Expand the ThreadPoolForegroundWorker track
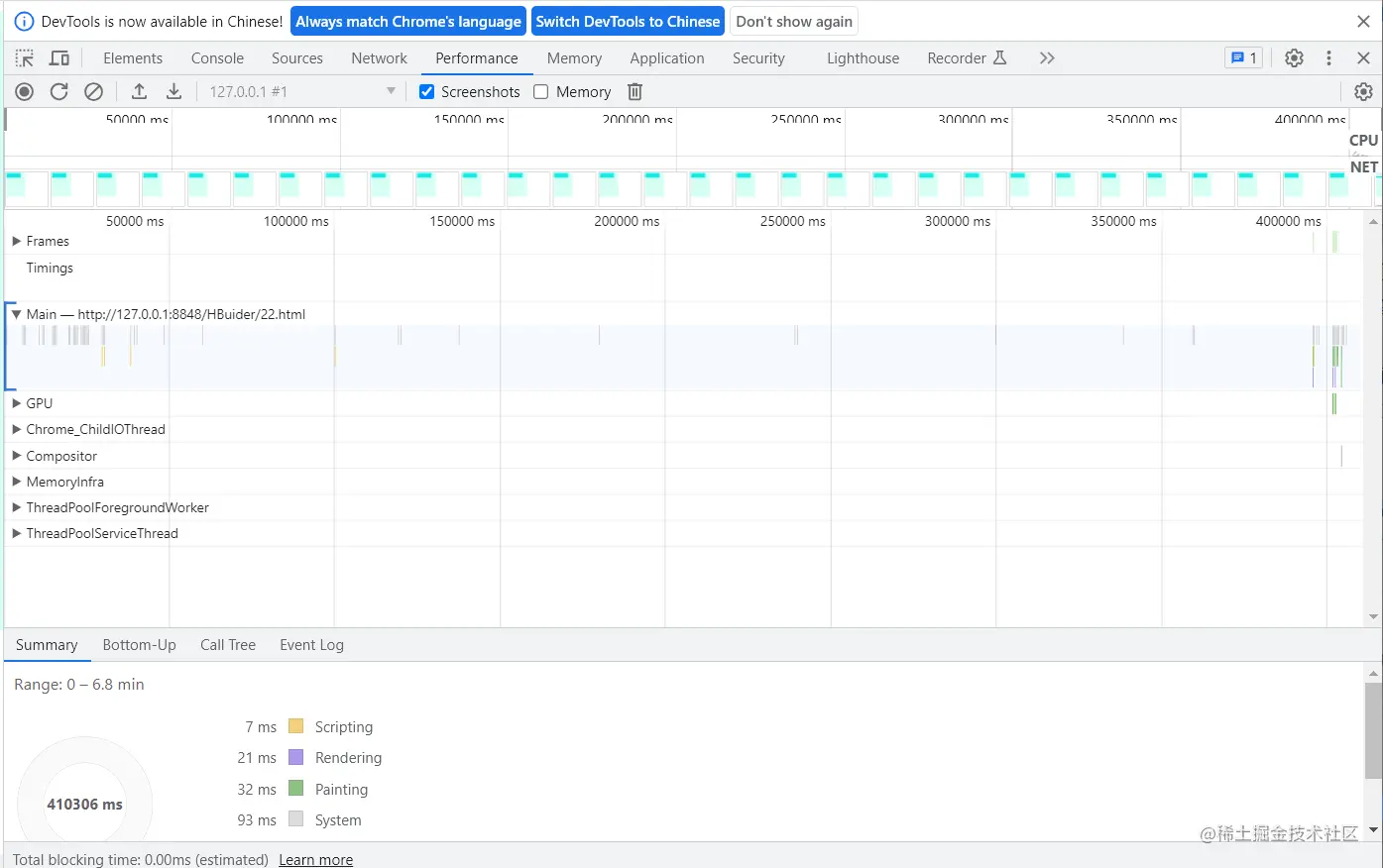The height and width of the screenshot is (868, 1383). click(16, 507)
